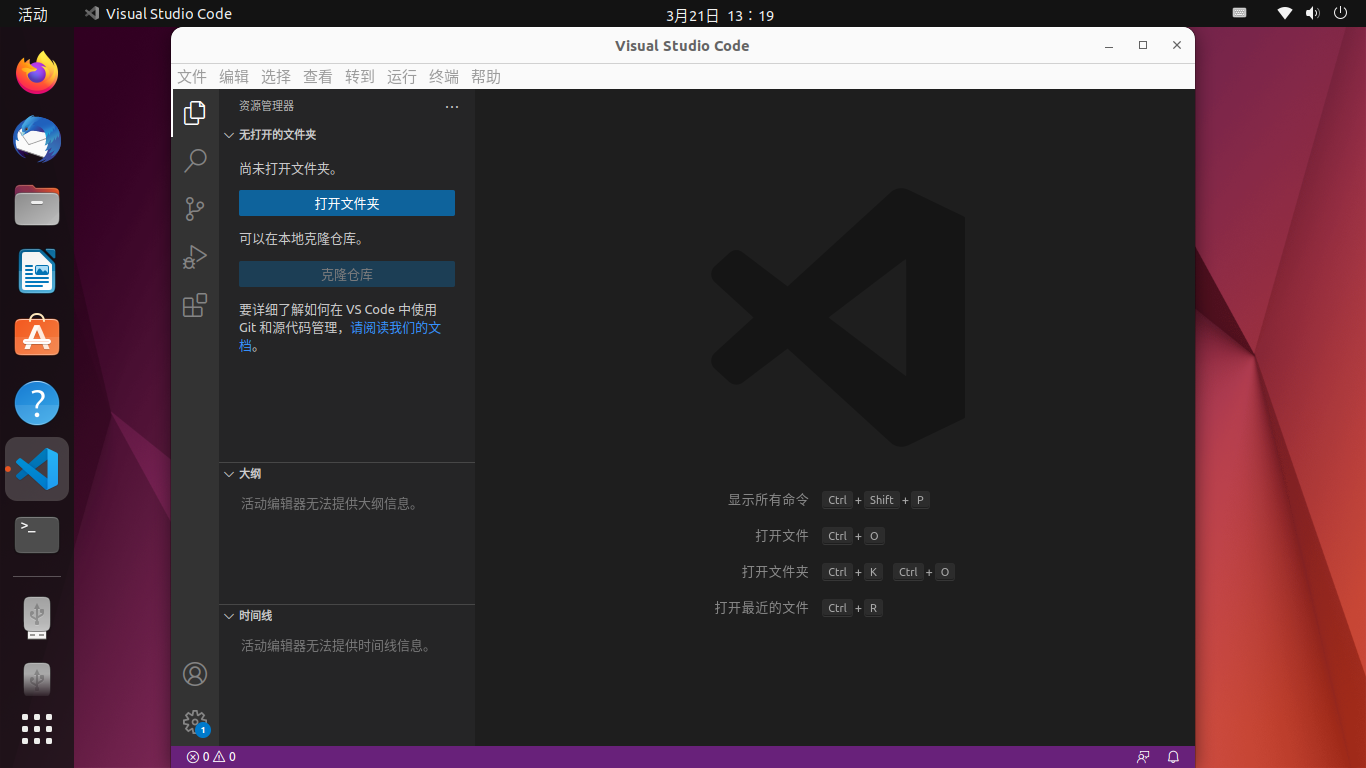Click the feedback icon in the status bar
This screenshot has height=768, width=1366.
pyautogui.click(x=1143, y=757)
